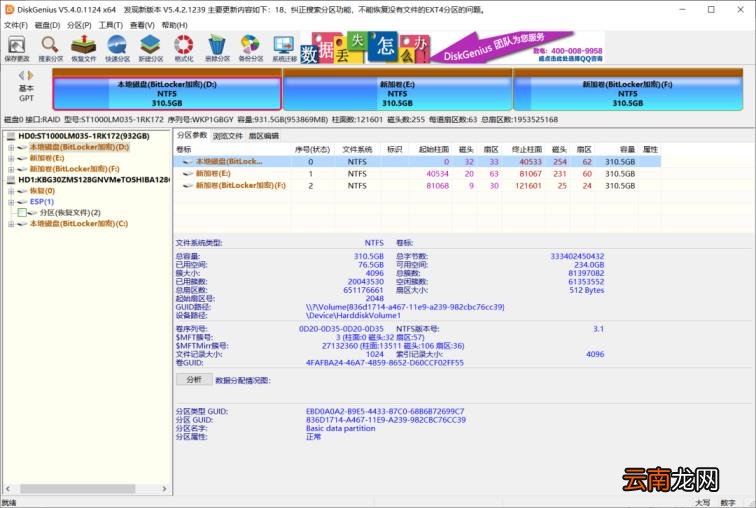The image size is (756, 508).
Task: Click left panel scrollbar's right arrow
Action: click(164, 489)
